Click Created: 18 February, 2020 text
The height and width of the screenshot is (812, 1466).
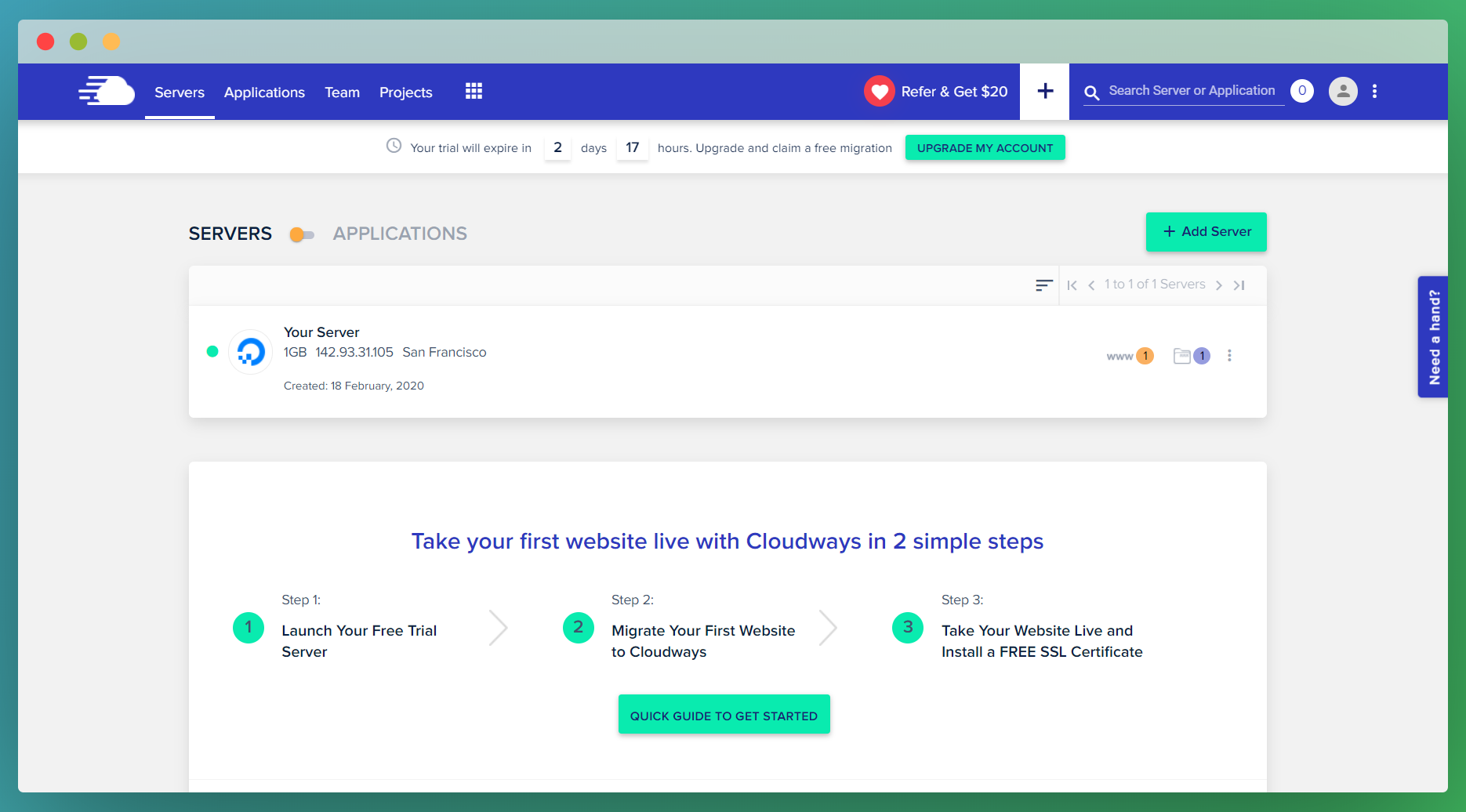coord(354,386)
